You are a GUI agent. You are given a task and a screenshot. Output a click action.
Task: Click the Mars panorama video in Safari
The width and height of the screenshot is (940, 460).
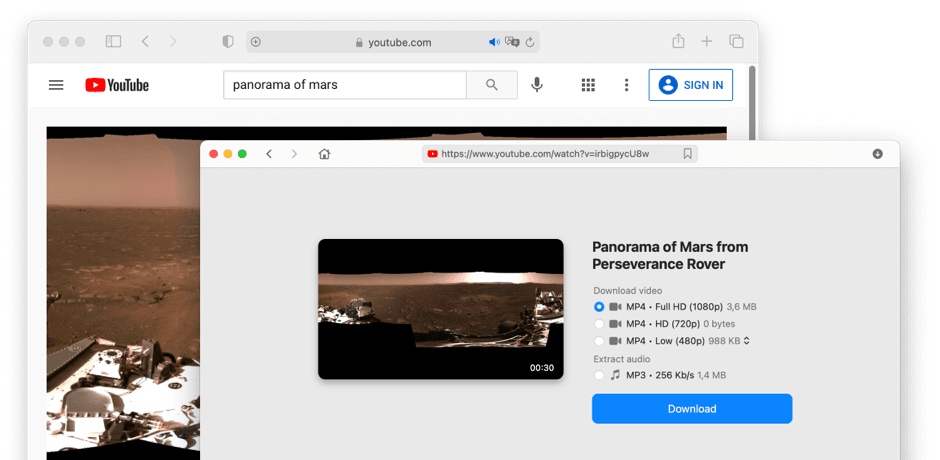[x=123, y=293]
